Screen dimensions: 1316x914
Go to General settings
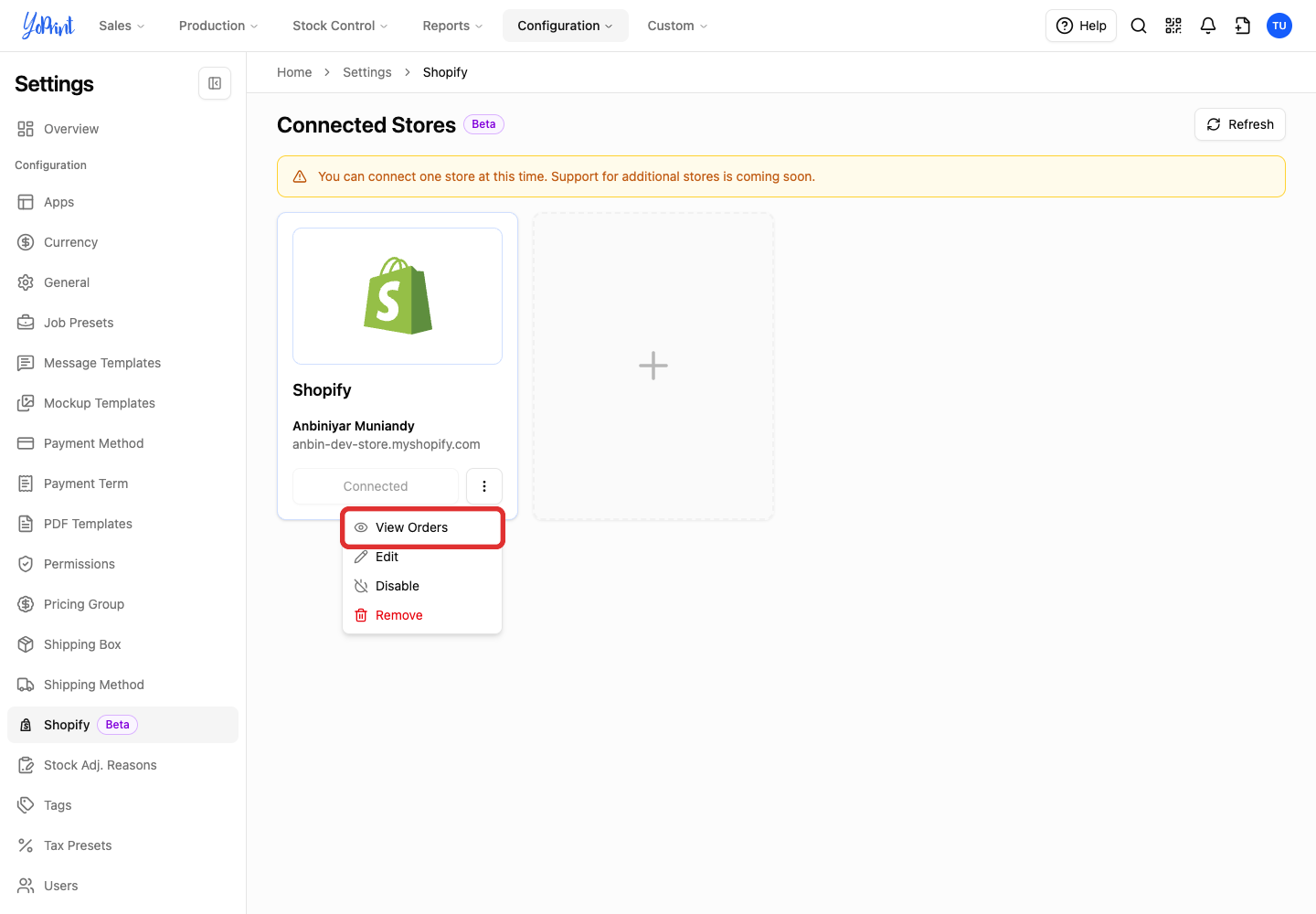click(x=122, y=282)
